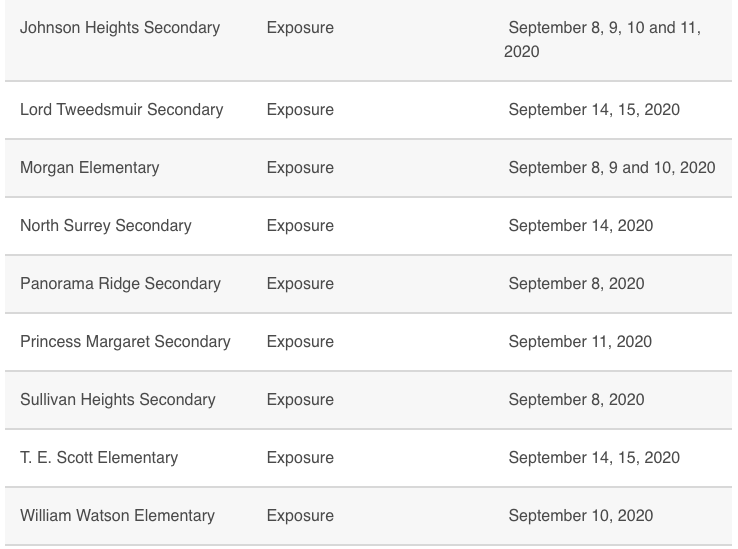Click Exposure beside Morgan Elementary
Screen dimensions: 738x549
pyautogui.click(x=300, y=168)
